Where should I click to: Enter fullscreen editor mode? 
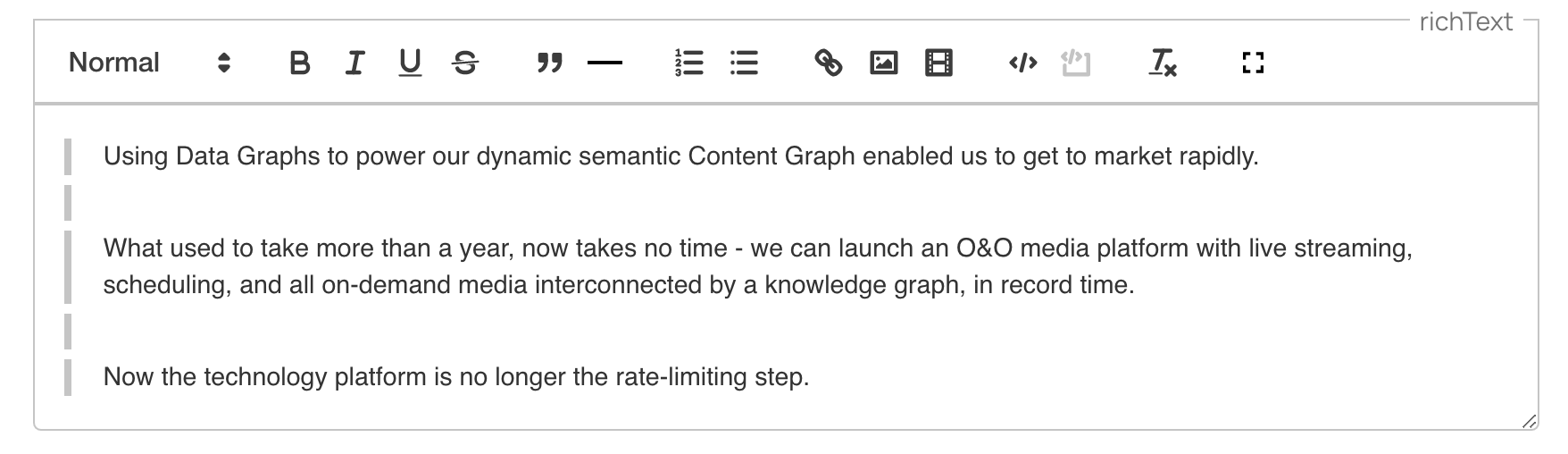[x=1253, y=63]
